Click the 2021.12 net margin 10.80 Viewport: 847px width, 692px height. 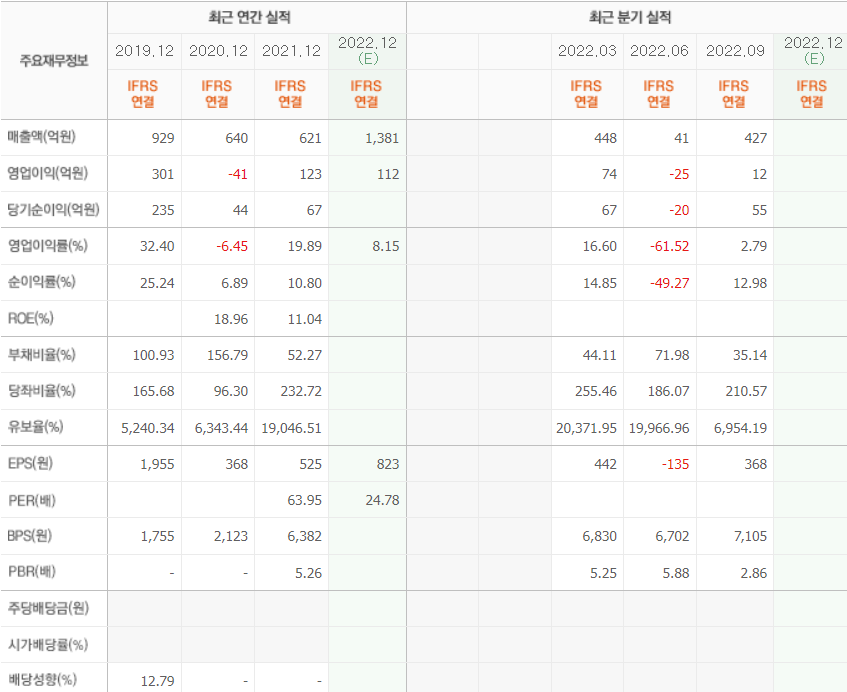pyautogui.click(x=305, y=283)
